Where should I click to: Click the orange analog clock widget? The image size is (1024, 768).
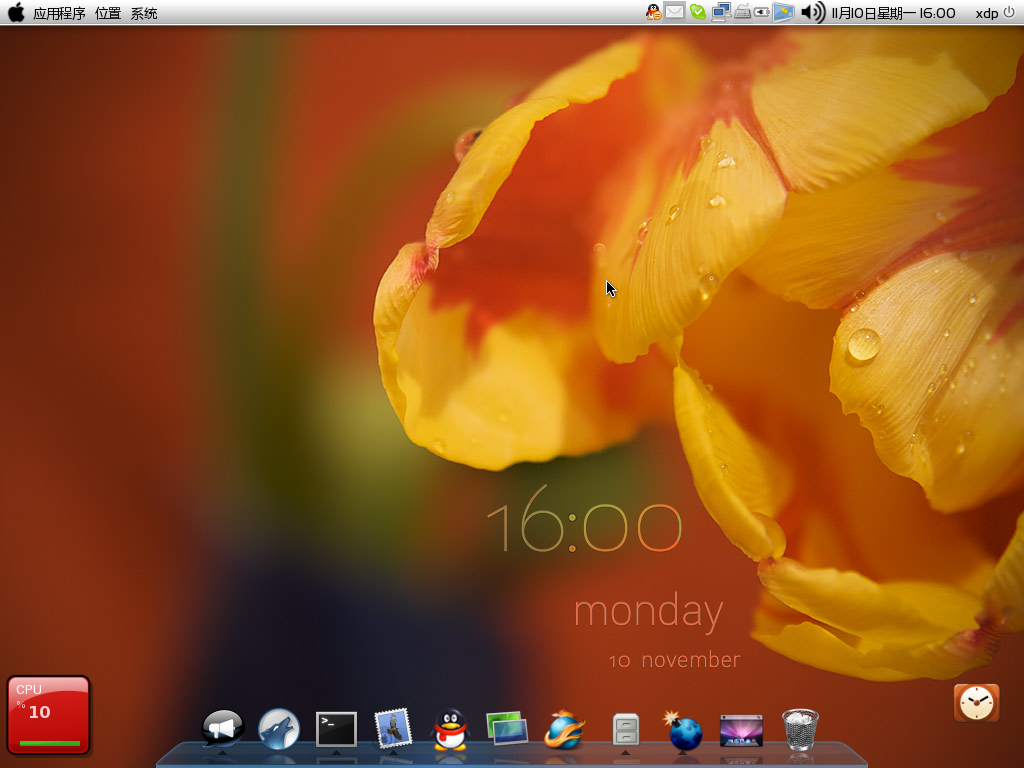[x=976, y=703]
